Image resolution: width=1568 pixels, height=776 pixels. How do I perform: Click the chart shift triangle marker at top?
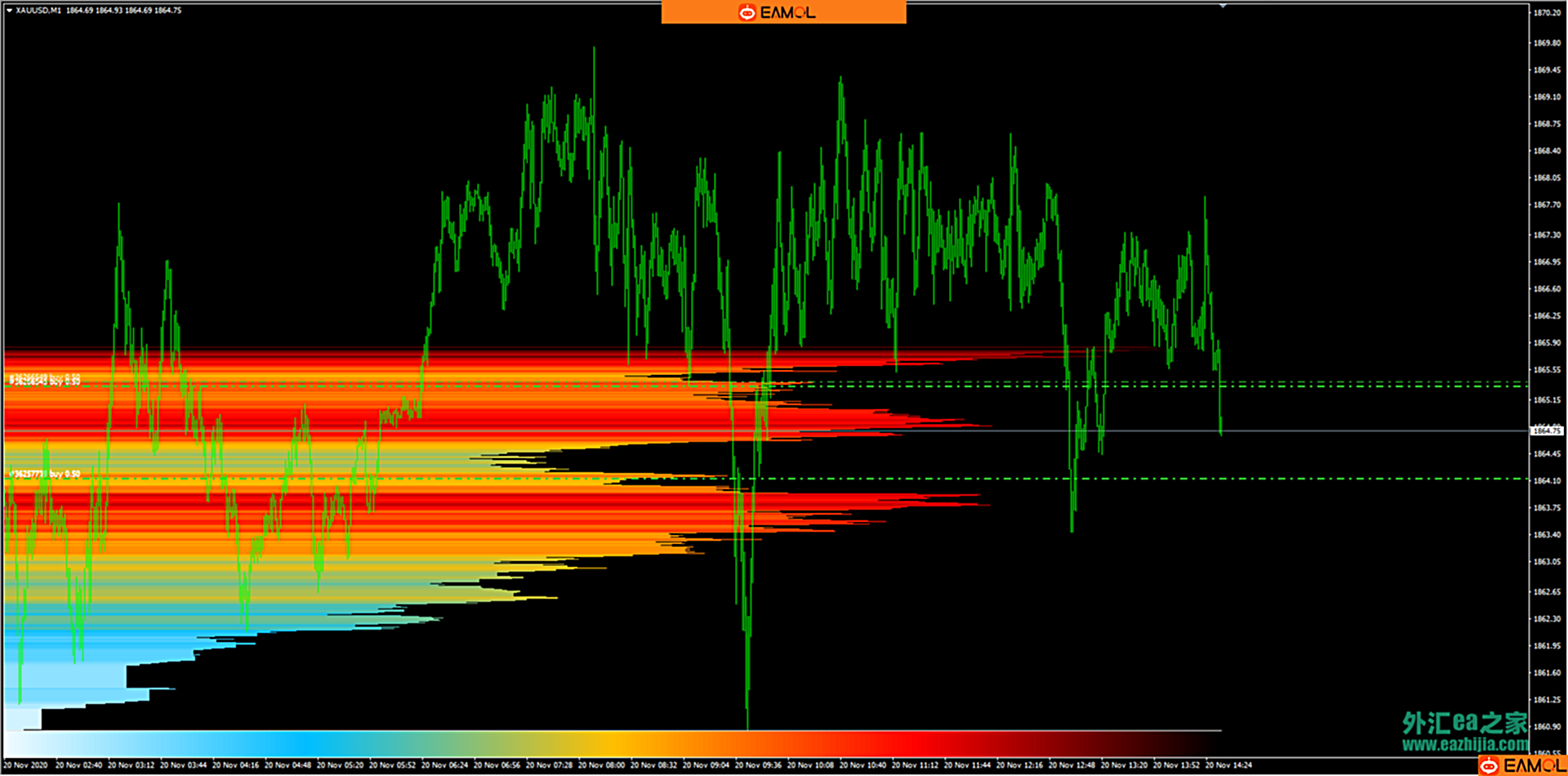(x=1223, y=6)
